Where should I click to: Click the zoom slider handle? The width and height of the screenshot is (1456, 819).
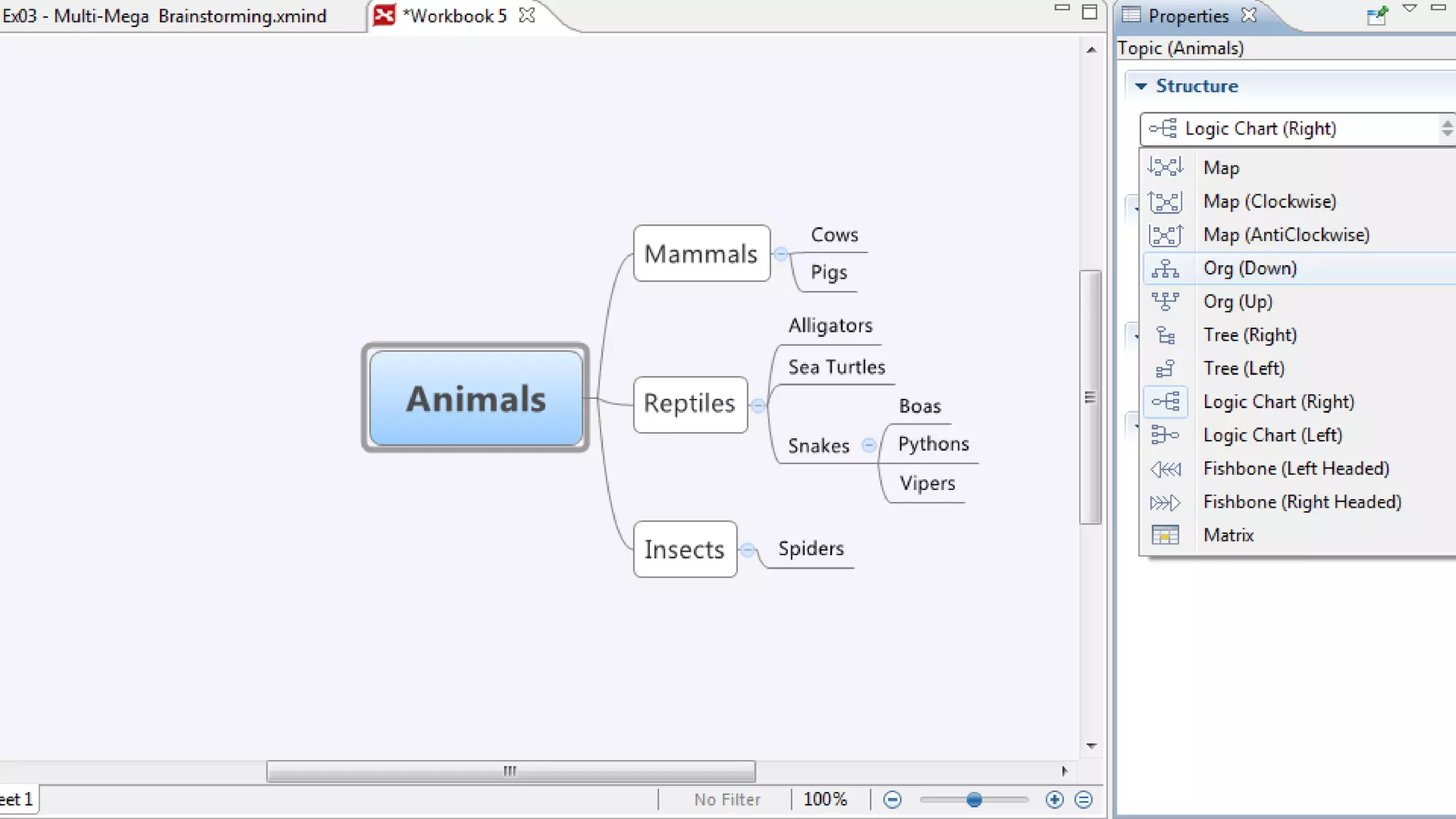click(x=974, y=800)
